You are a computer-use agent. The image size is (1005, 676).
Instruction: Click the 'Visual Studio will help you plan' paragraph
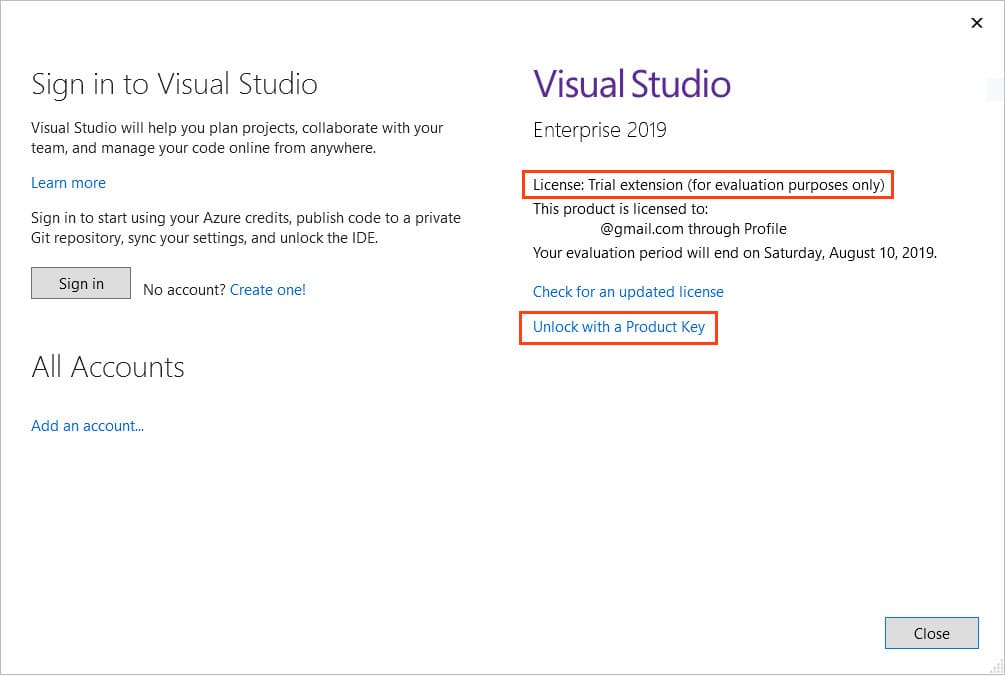click(x=238, y=138)
